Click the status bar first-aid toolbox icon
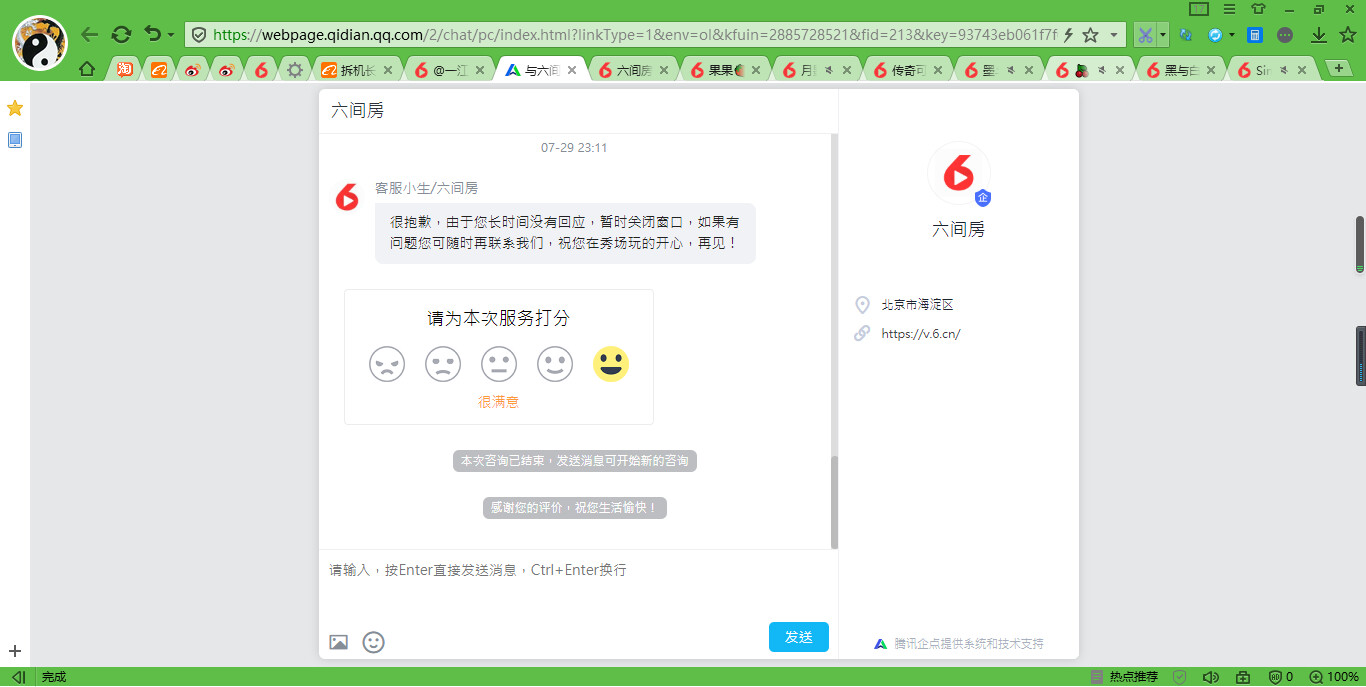Image resolution: width=1366 pixels, height=687 pixels. 1243,677
